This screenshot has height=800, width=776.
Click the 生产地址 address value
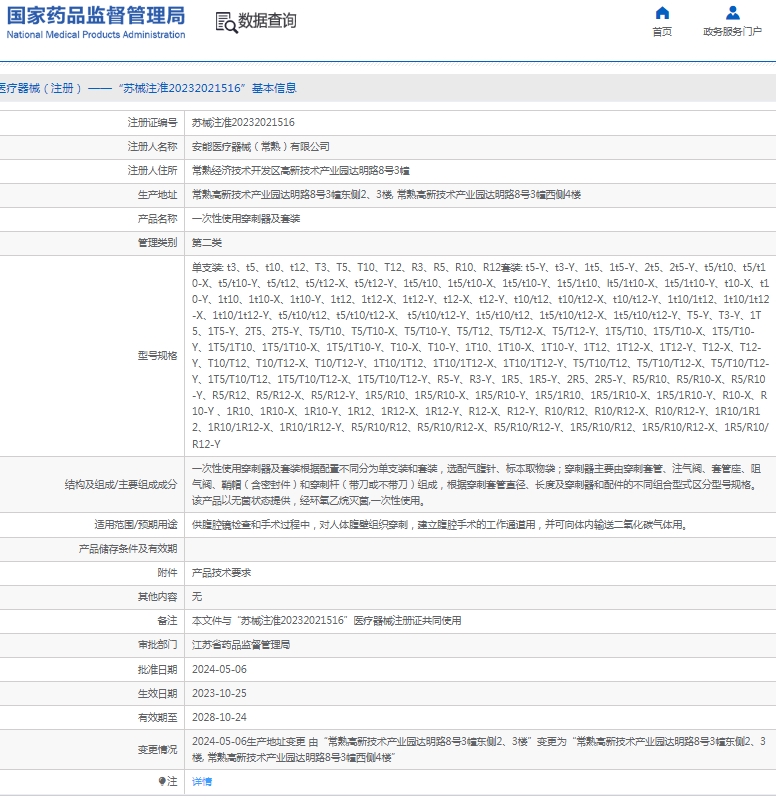click(x=386, y=194)
